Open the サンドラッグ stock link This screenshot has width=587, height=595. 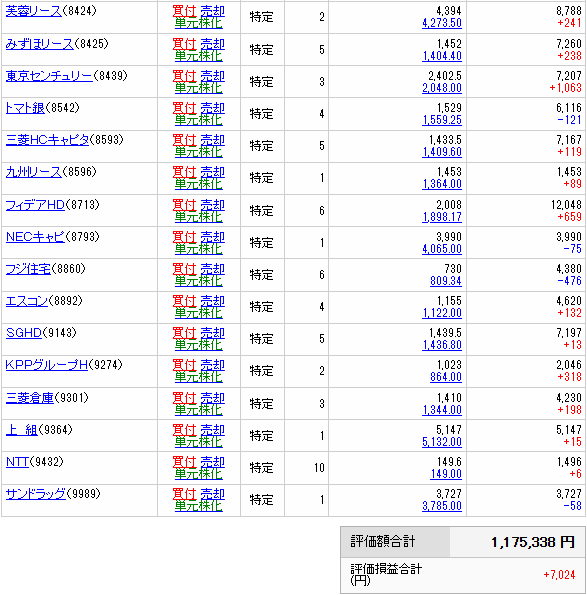[36, 494]
